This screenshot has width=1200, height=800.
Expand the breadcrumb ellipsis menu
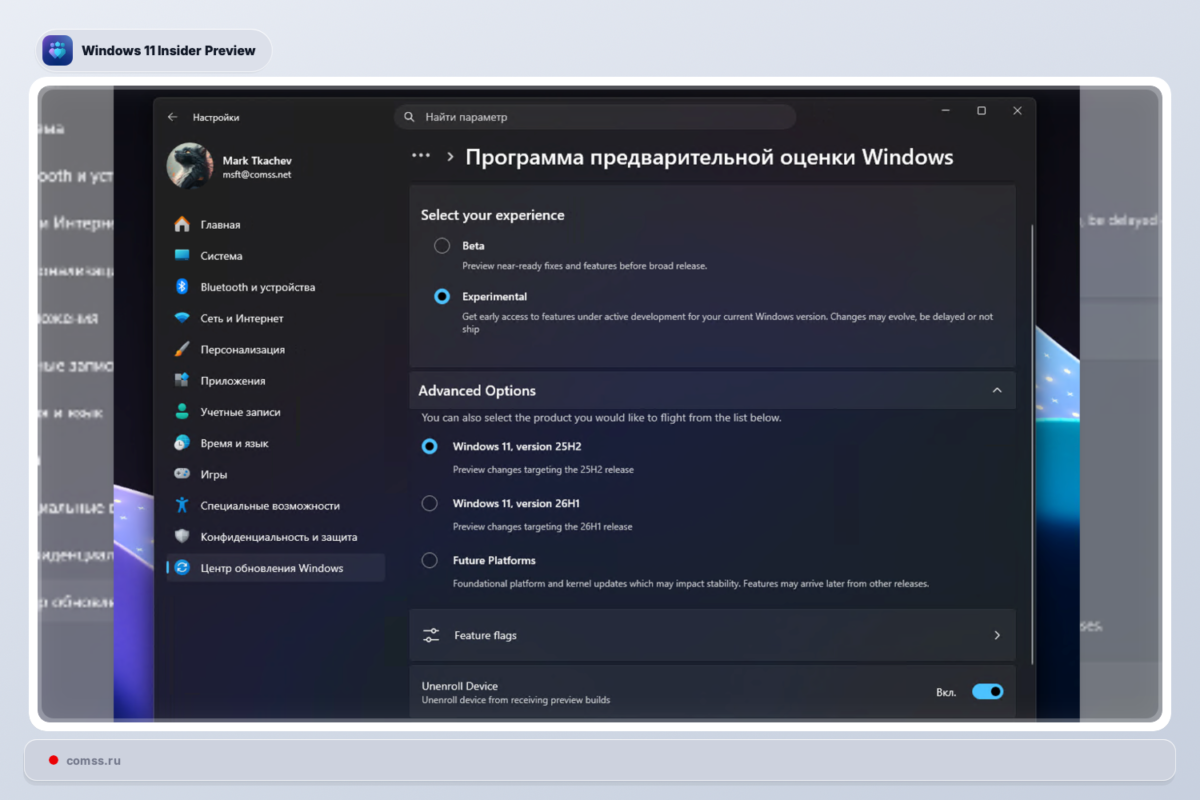pyautogui.click(x=423, y=156)
